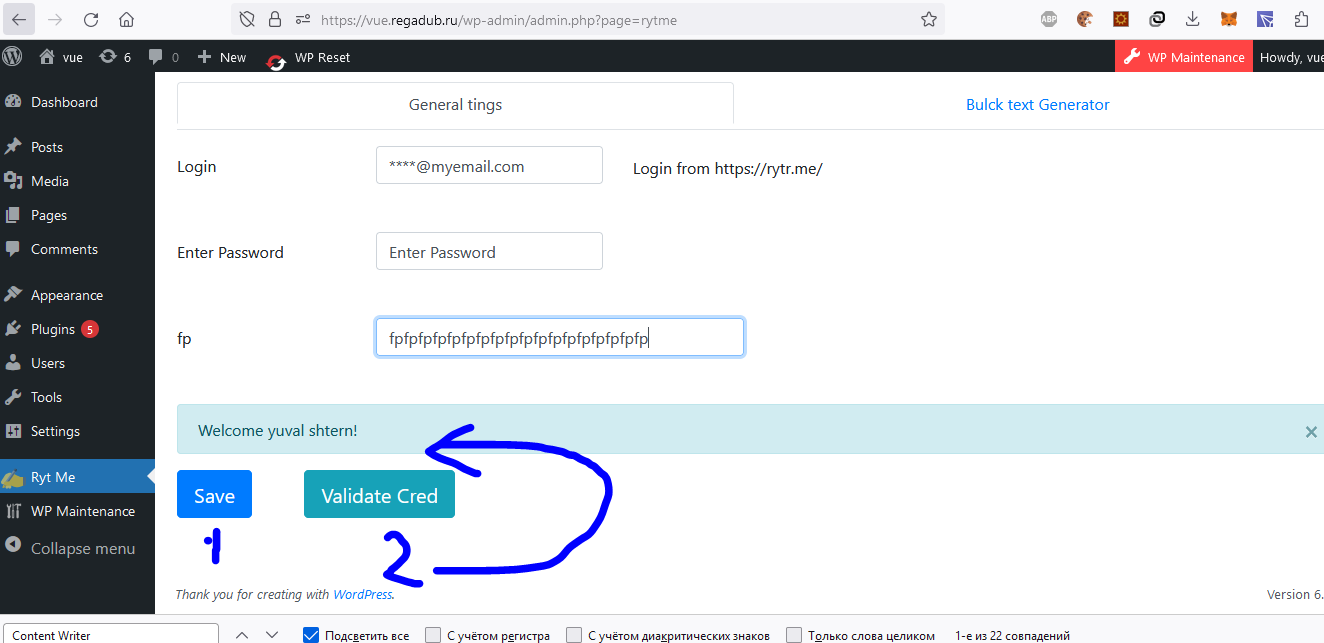Open Media in the sidebar
Image resolution: width=1324 pixels, height=643 pixels.
50,181
